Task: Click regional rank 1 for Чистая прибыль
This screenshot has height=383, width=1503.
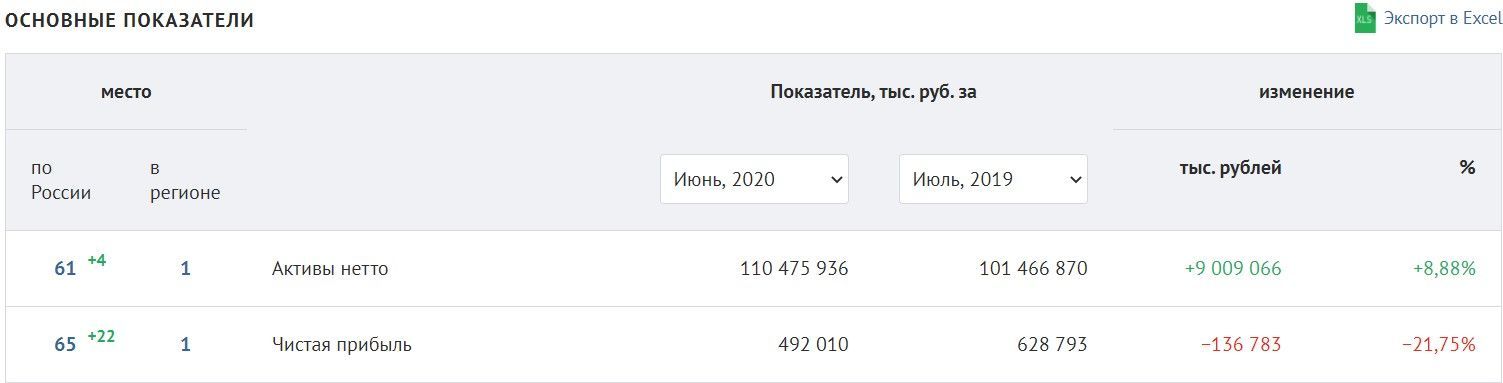Action: click(185, 345)
